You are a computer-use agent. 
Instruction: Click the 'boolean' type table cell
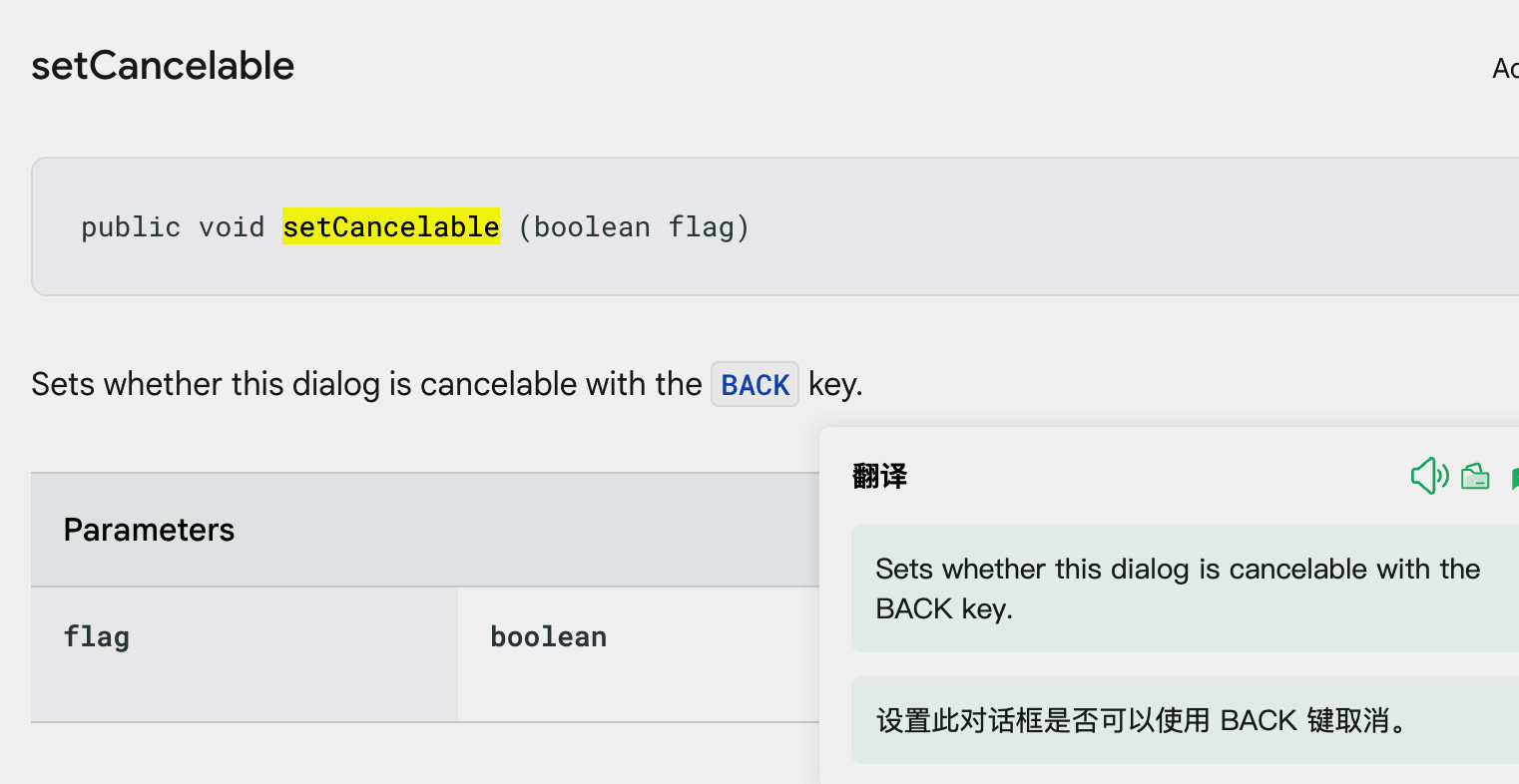(639, 654)
